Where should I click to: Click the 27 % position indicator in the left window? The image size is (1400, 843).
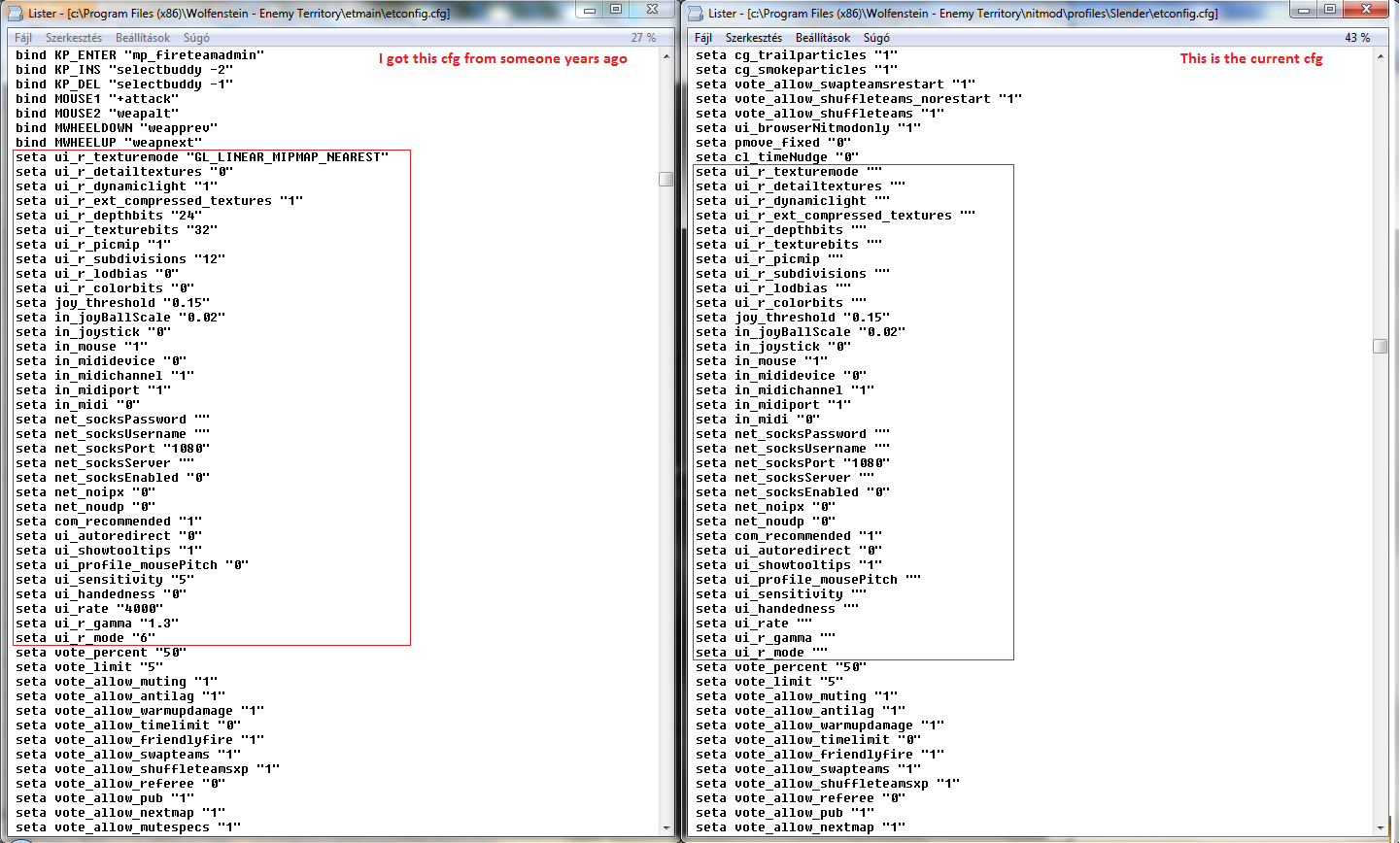click(643, 38)
